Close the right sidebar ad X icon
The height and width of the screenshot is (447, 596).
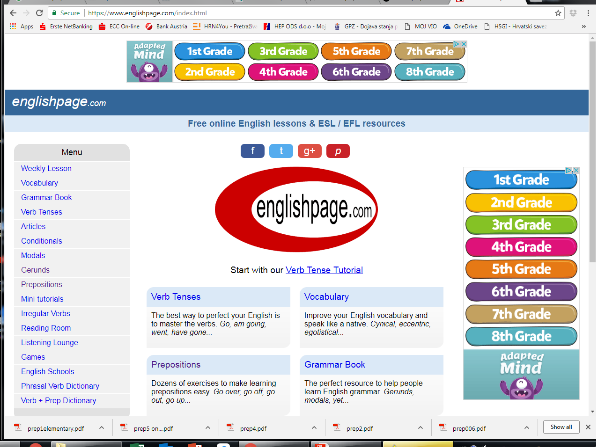[576, 170]
